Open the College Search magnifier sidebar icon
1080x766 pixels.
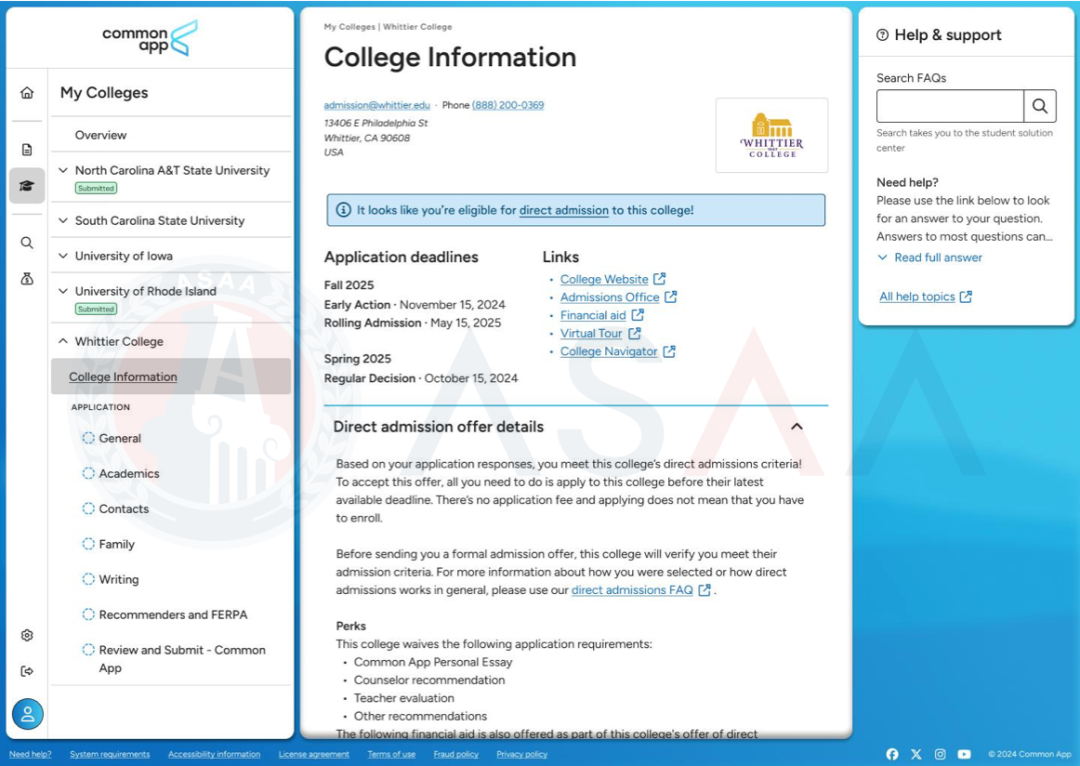pos(27,242)
